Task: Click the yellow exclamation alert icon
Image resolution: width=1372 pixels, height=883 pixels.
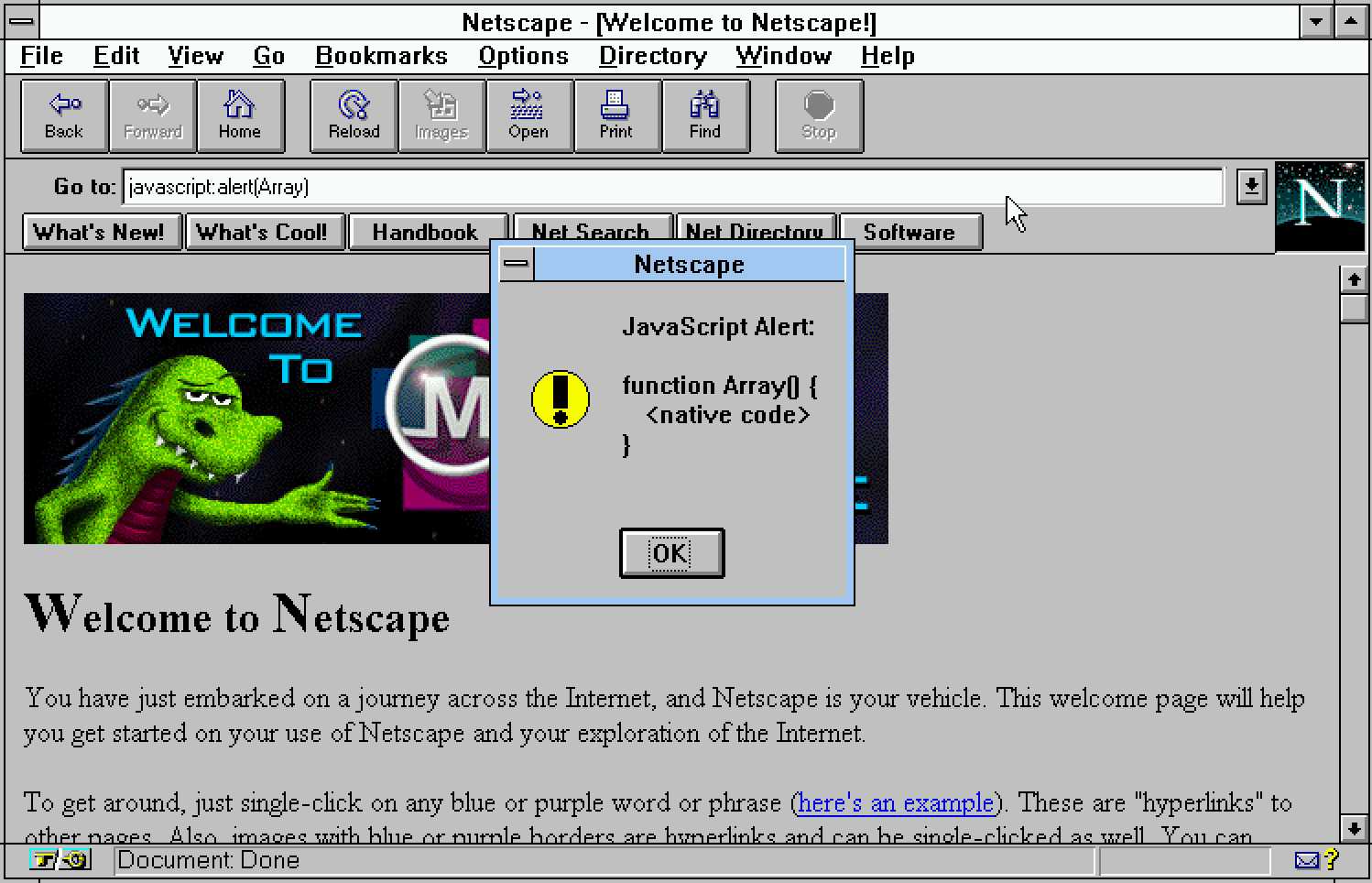Action: pyautogui.click(x=561, y=399)
